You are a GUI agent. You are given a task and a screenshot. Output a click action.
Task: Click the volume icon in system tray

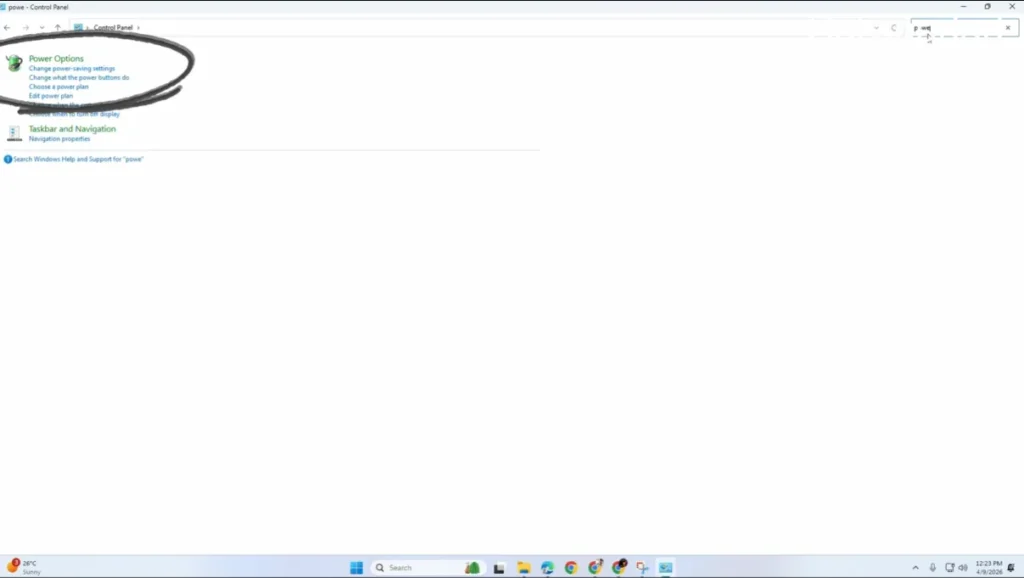963,567
